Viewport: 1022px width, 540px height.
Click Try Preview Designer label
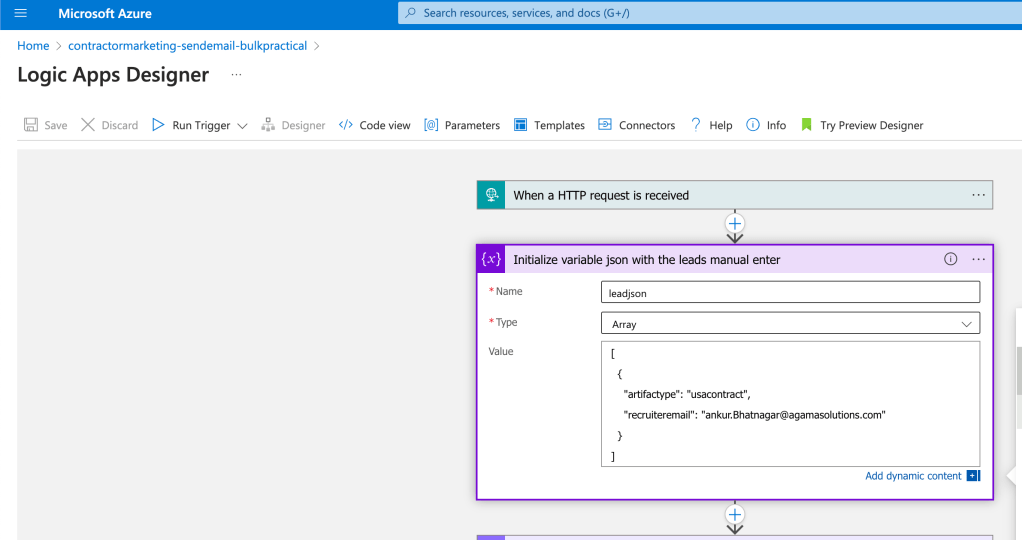tap(871, 125)
